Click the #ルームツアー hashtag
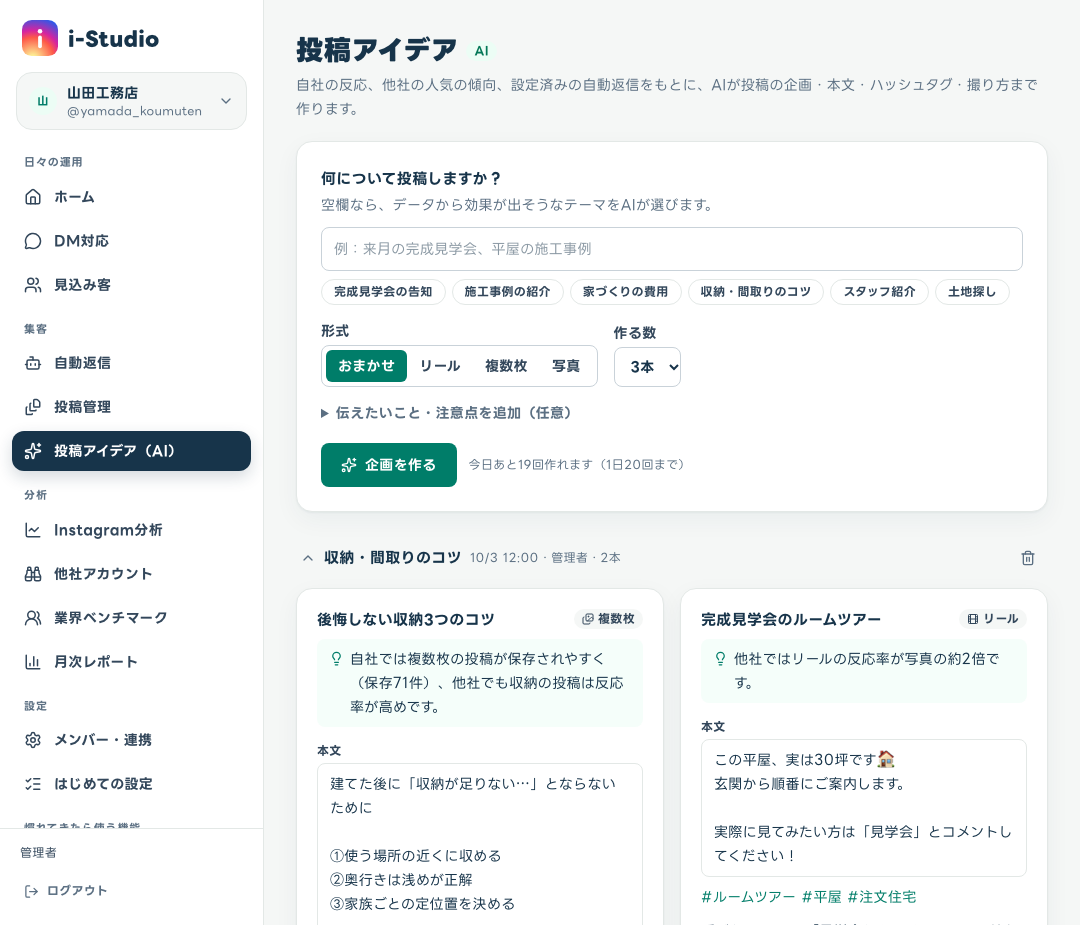Screen dimensions: 1080x925 pyautogui.click(x=748, y=897)
